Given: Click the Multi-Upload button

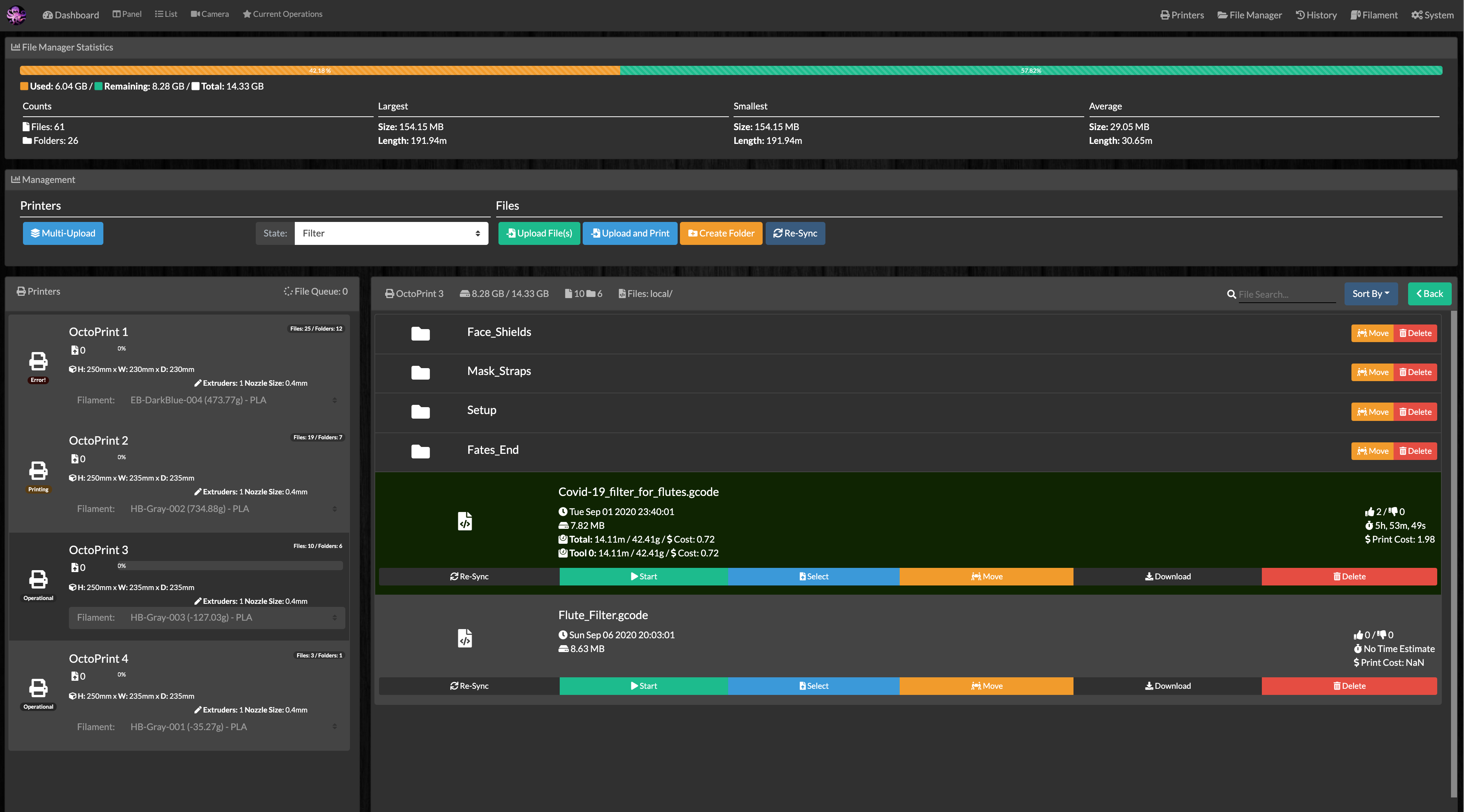Looking at the screenshot, I should [62, 233].
